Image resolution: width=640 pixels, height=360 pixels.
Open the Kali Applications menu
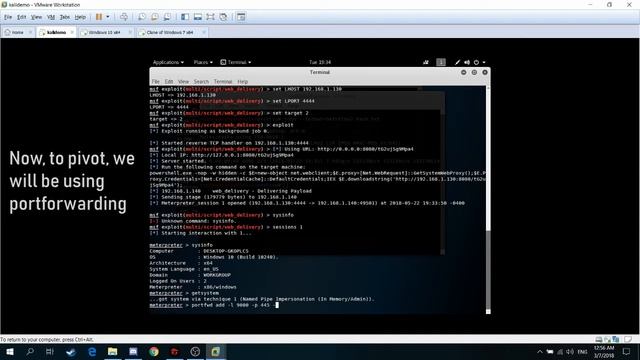[x=168, y=62]
